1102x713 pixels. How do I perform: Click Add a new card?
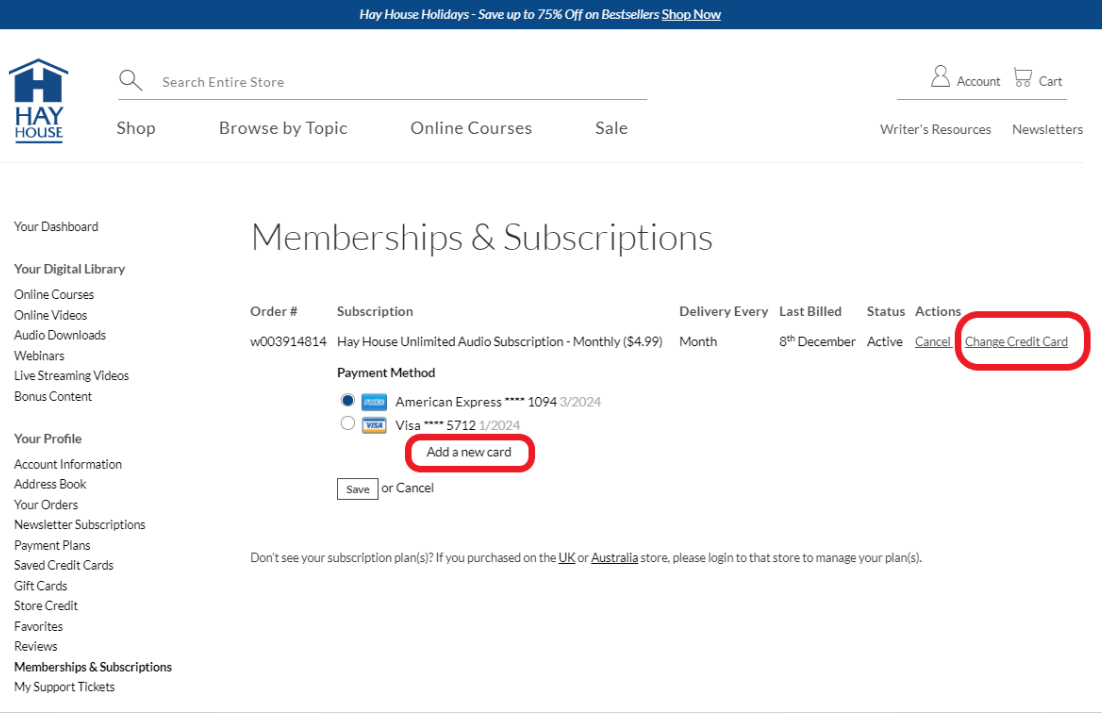(x=469, y=452)
